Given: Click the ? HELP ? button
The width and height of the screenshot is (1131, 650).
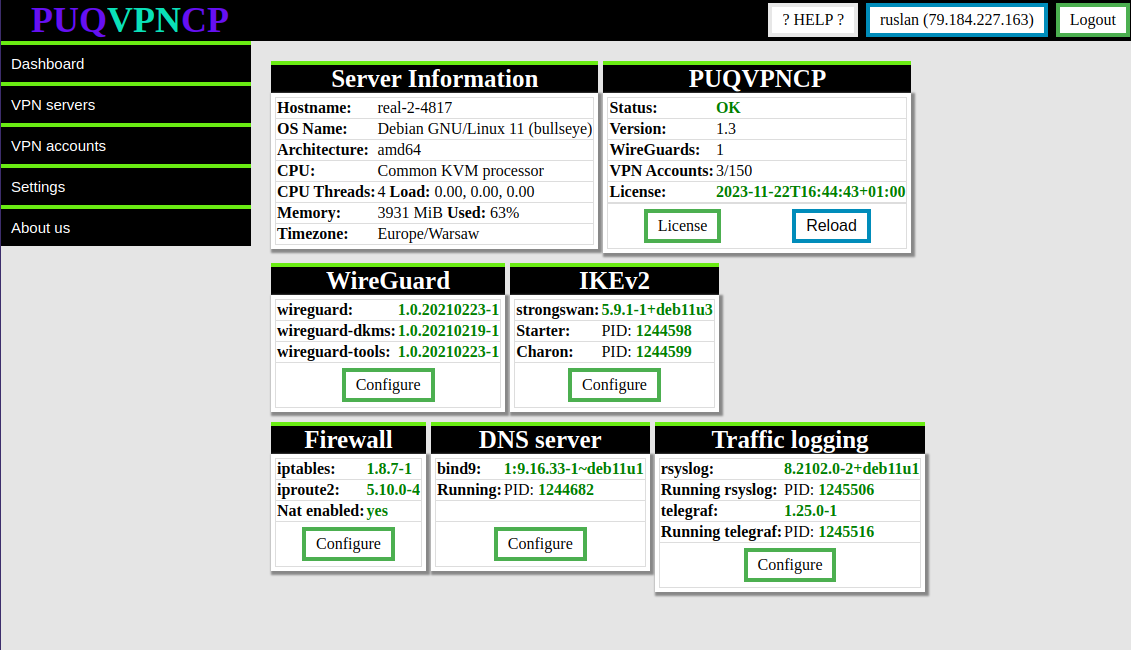Looking at the screenshot, I should pos(813,20).
